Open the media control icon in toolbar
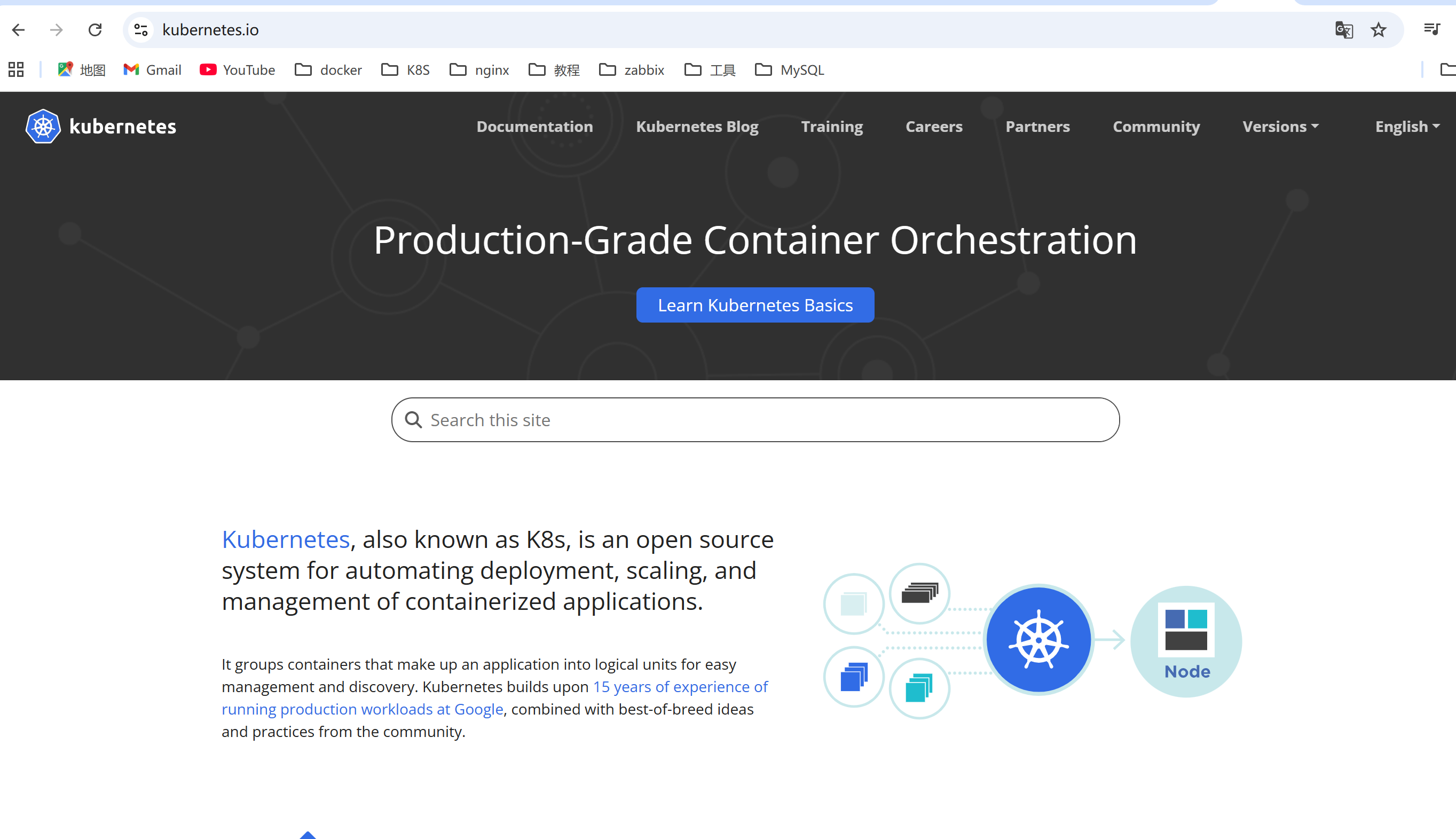Image resolution: width=1456 pixels, height=839 pixels. tap(1432, 29)
